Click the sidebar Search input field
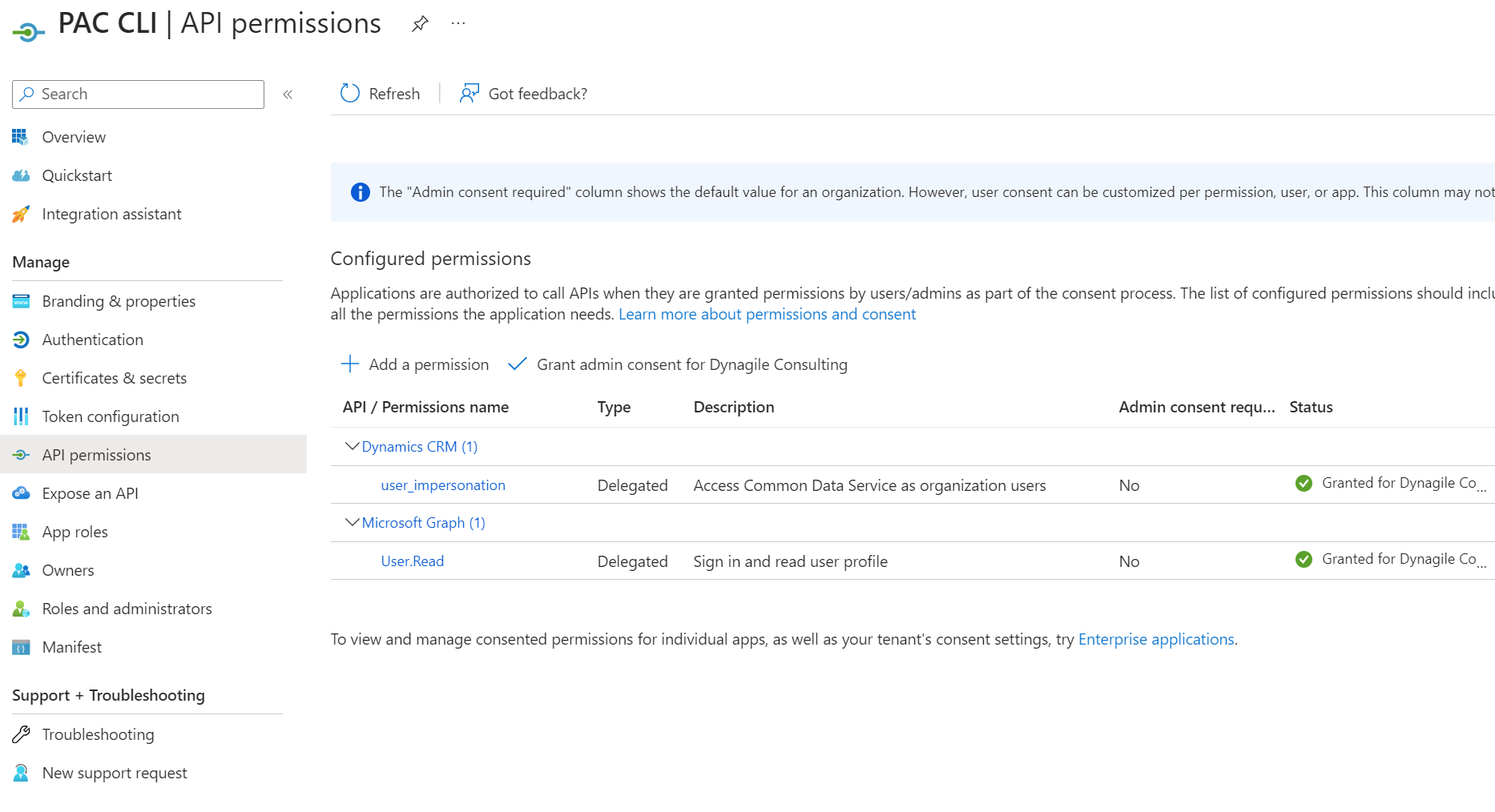This screenshot has width=1495, height=812. 138,94
